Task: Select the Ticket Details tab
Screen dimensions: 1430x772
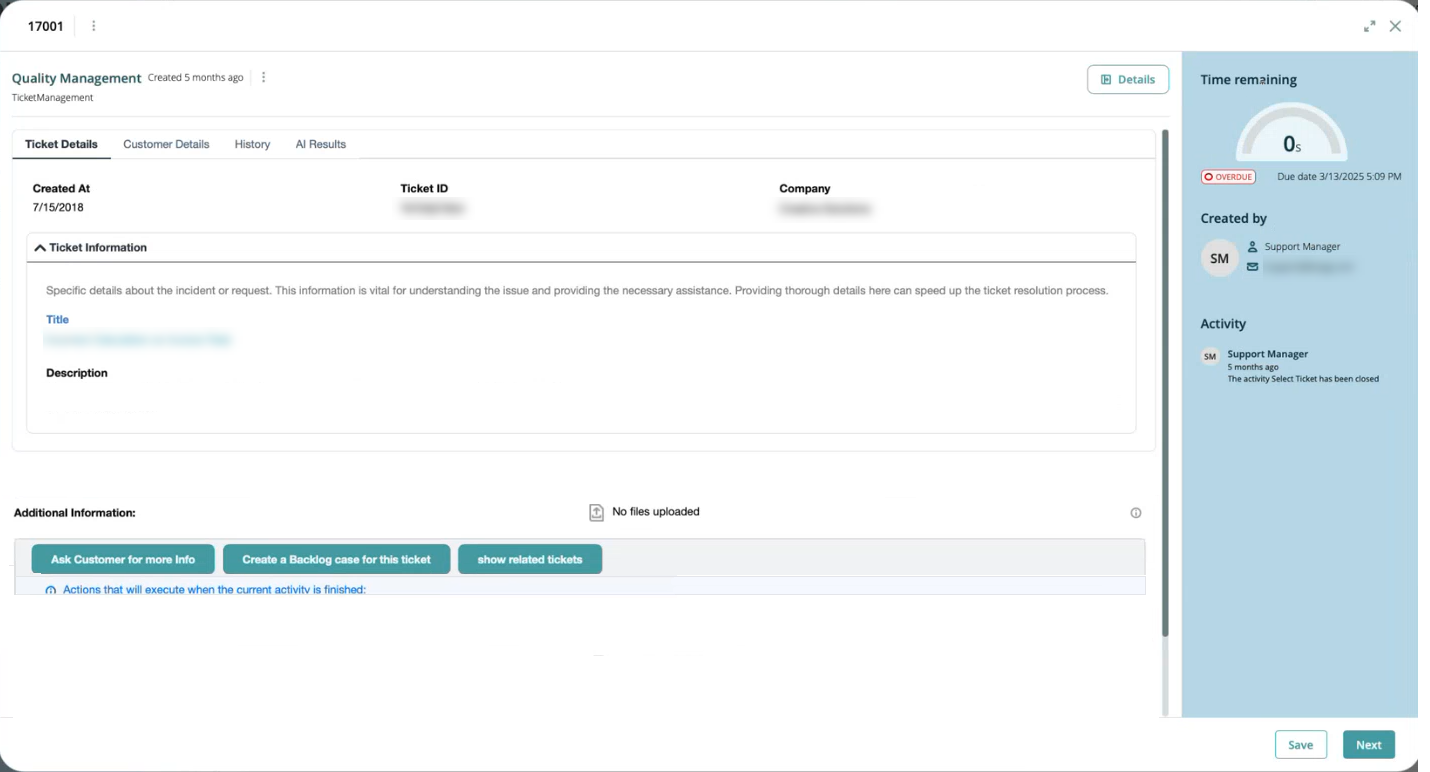Action: 61,144
